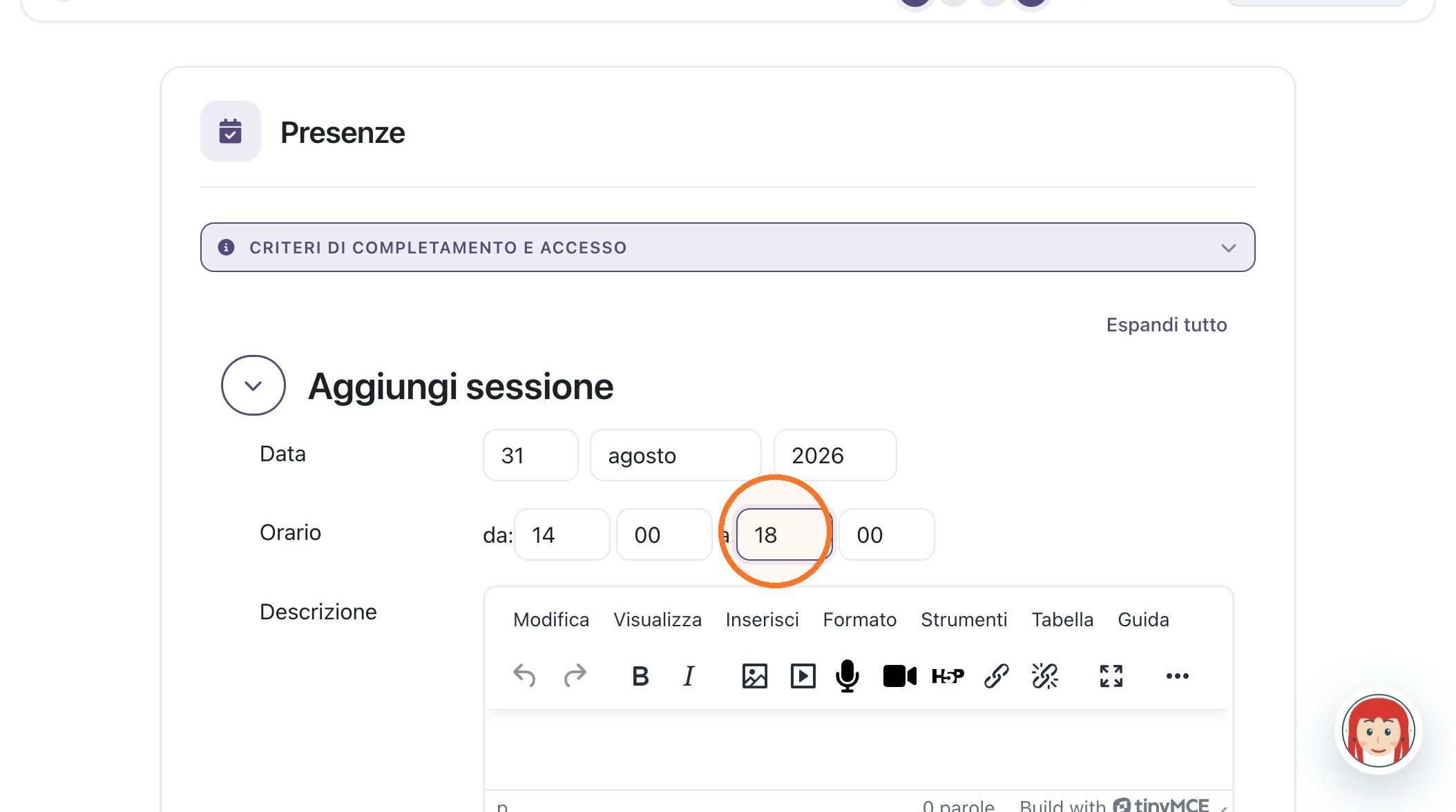The image size is (1456, 812).
Task: Open the Visualizza editor menu
Action: tap(658, 619)
